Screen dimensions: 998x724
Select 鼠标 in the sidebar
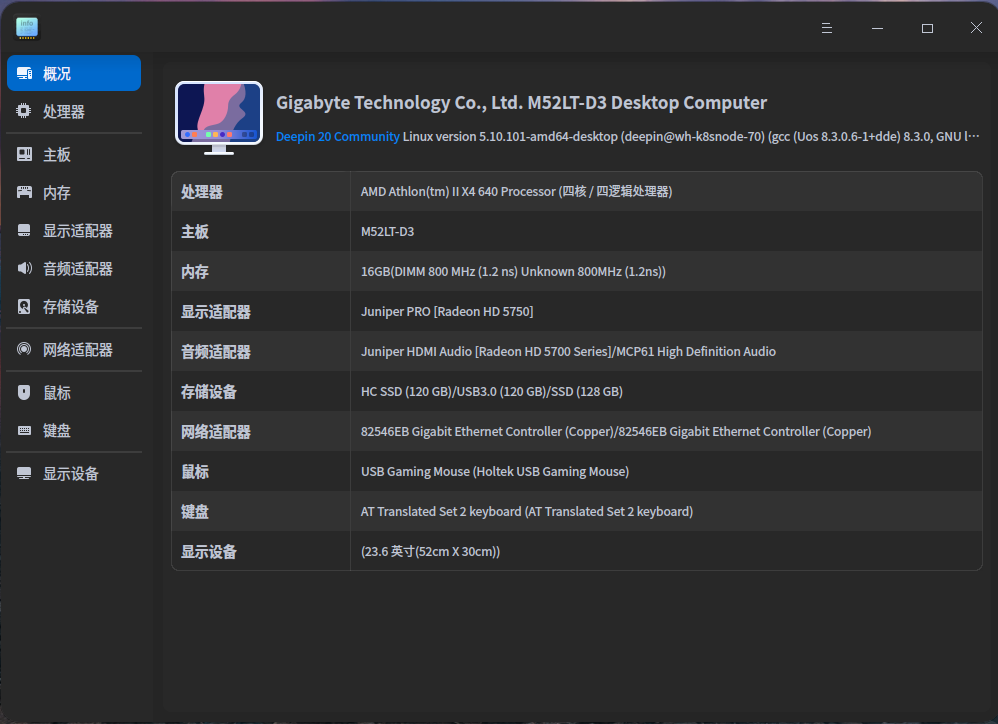74,393
